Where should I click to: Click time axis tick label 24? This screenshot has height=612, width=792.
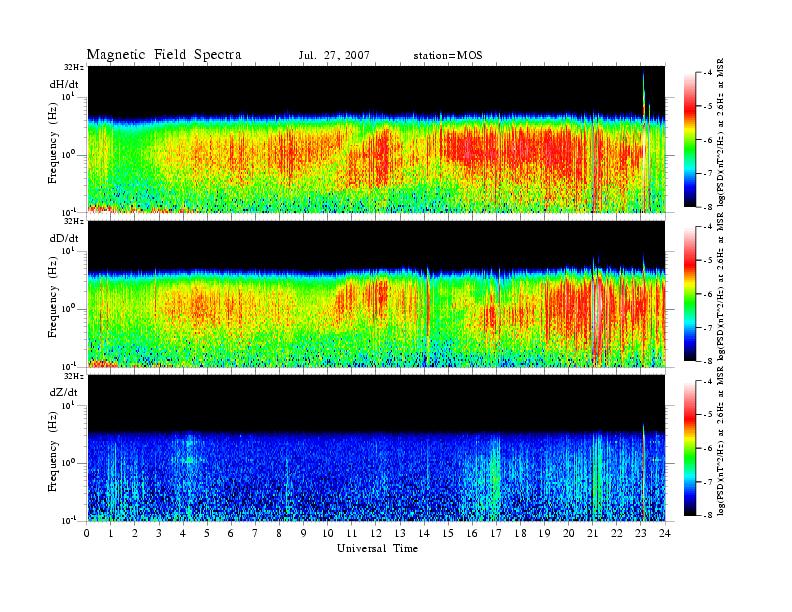tap(665, 533)
